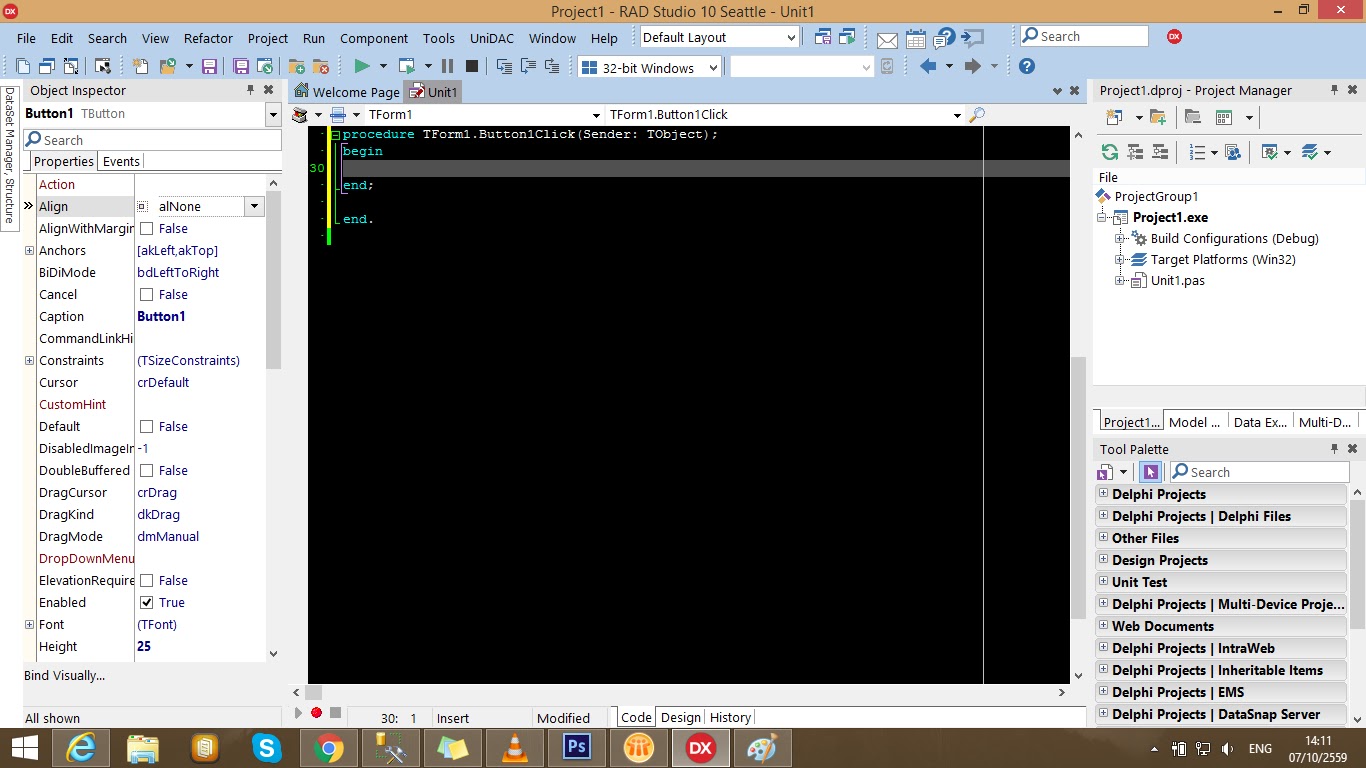Open Photoshop from the taskbar
The height and width of the screenshot is (768, 1366).
[577, 747]
